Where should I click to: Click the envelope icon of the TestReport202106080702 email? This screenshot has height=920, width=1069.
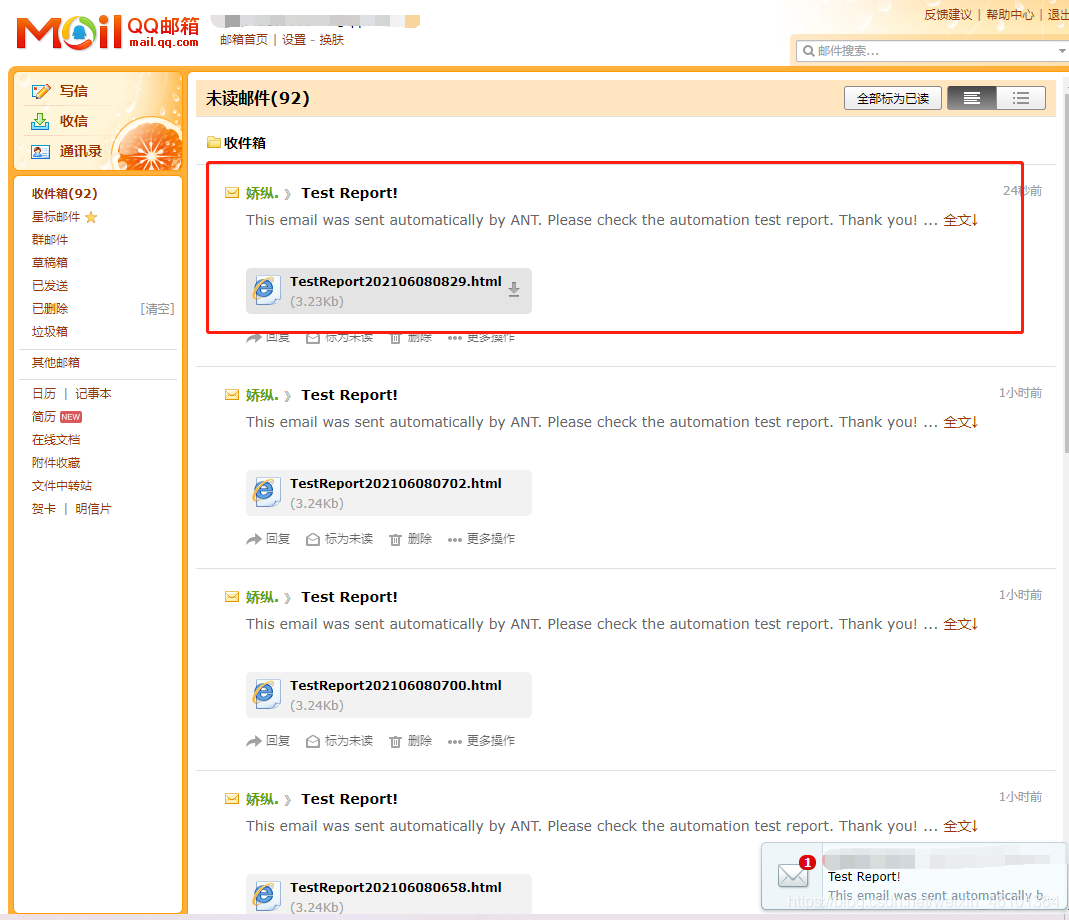pos(232,395)
